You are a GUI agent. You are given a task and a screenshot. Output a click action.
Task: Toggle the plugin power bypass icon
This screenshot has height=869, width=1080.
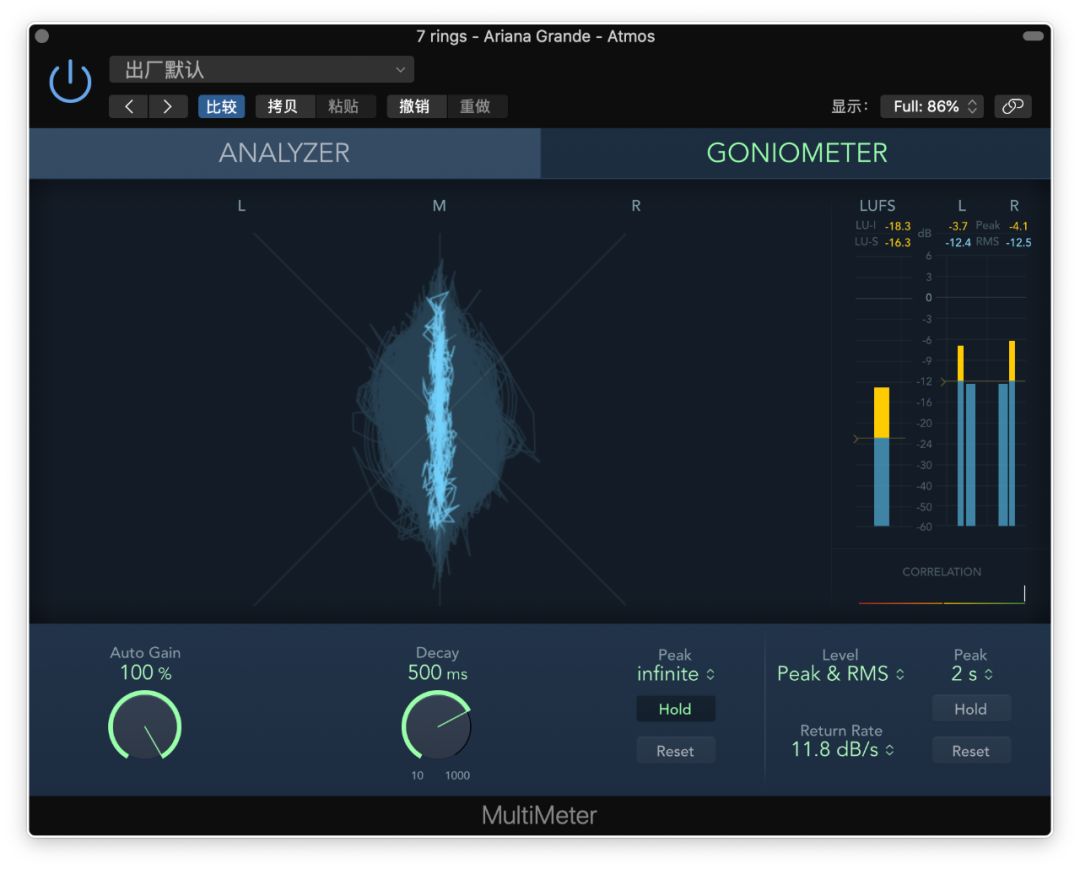click(x=69, y=82)
